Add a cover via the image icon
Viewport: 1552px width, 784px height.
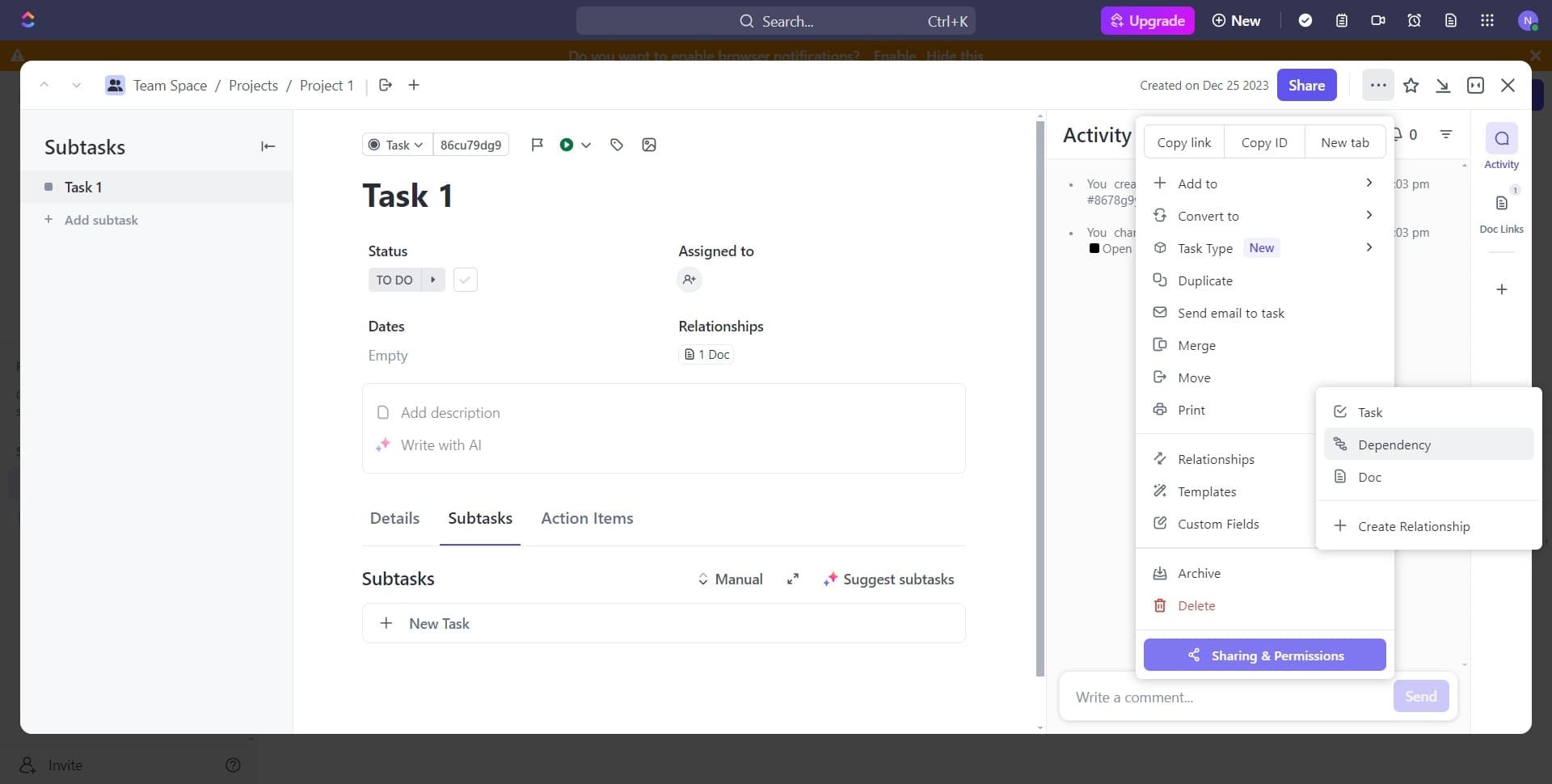(x=648, y=145)
